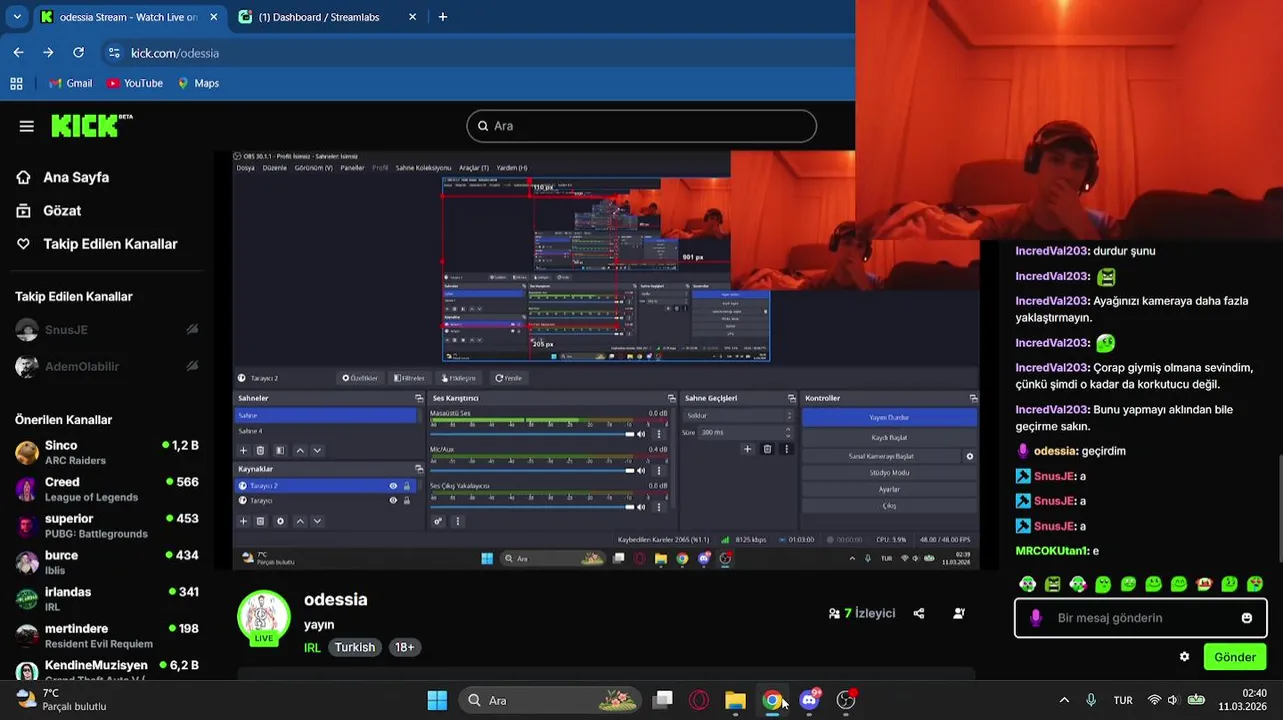Image resolution: width=1283 pixels, height=720 pixels.
Task: Delete the transition via Sahne Geçişleri trash
Action: [767, 449]
